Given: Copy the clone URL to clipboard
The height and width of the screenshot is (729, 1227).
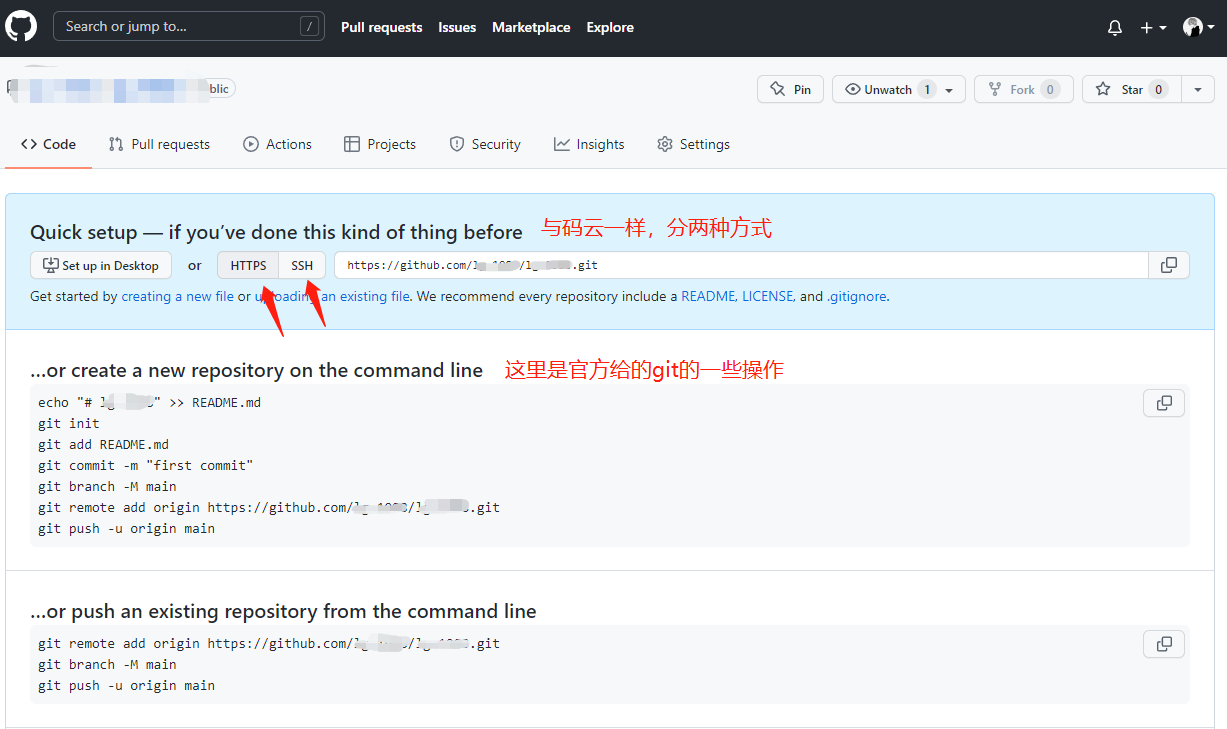Looking at the screenshot, I should tap(1169, 265).
